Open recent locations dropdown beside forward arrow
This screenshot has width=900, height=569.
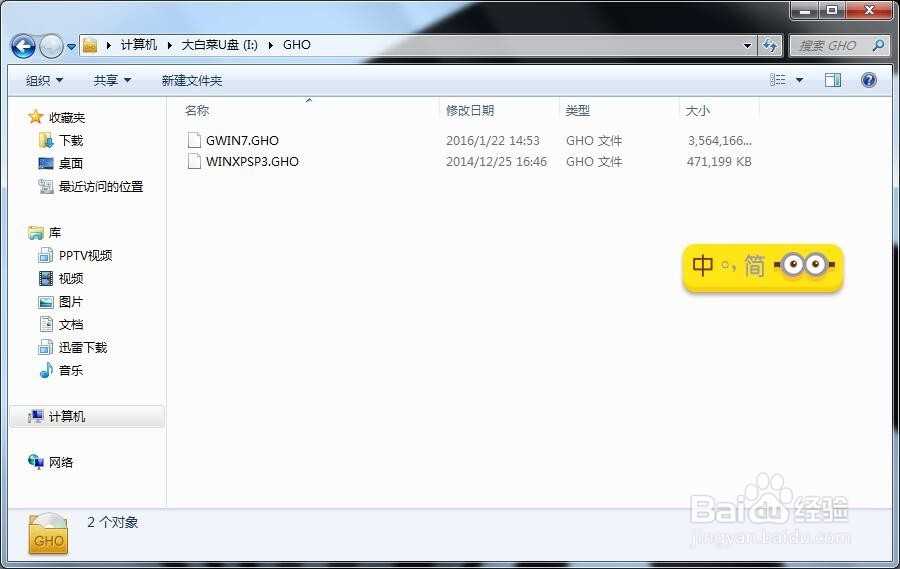point(71,47)
